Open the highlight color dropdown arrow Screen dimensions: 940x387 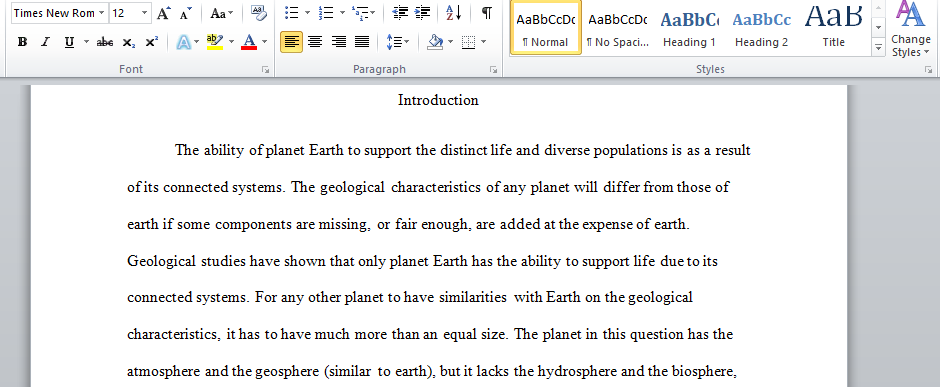click(231, 42)
